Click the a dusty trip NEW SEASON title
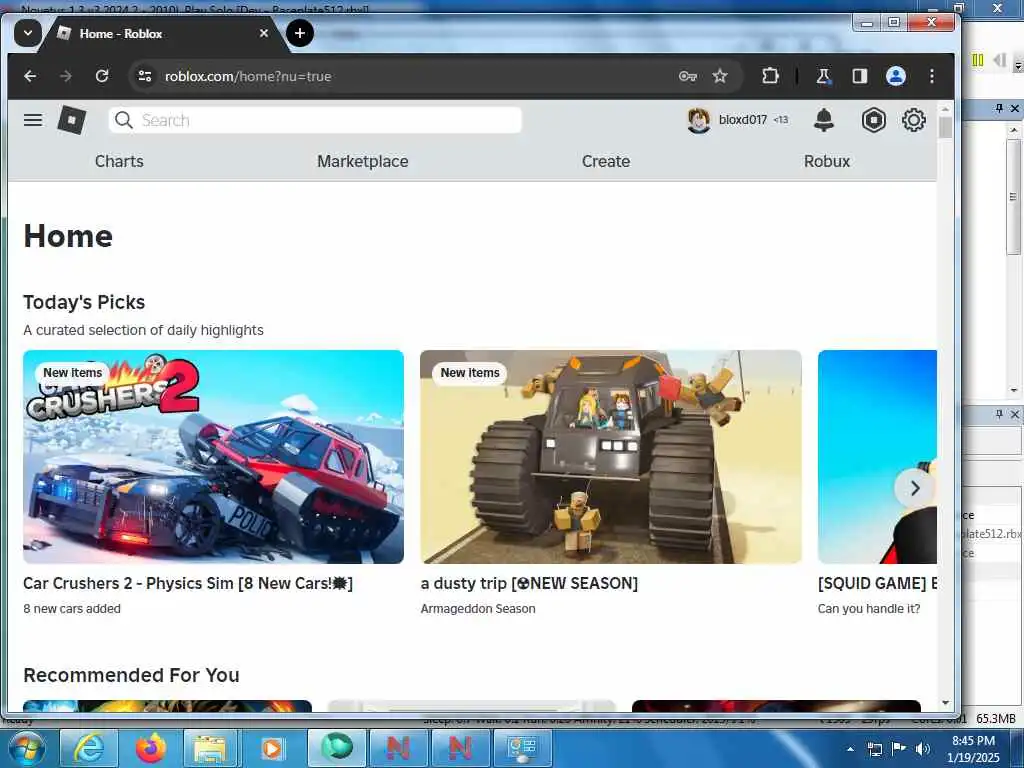 pos(529,583)
